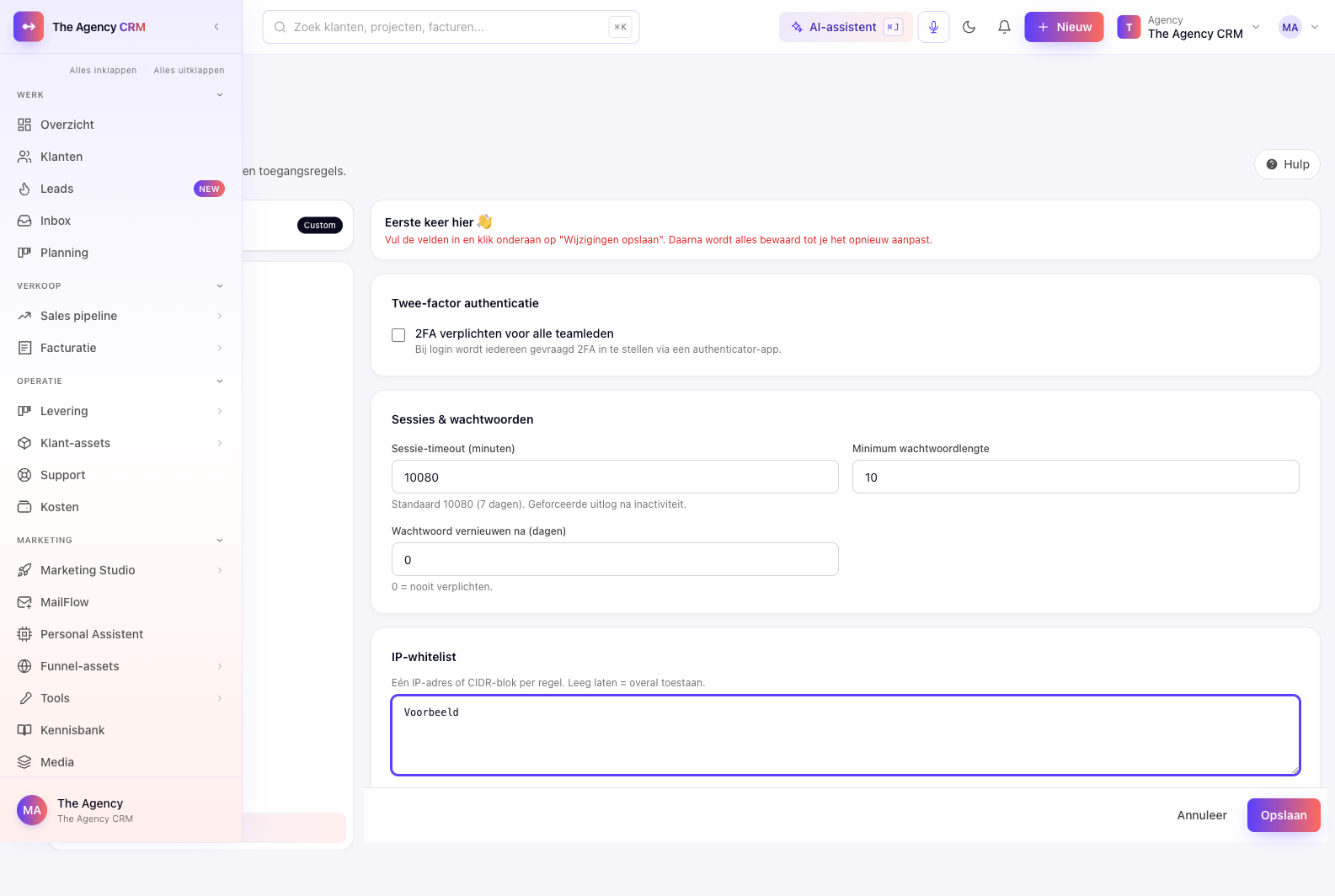The height and width of the screenshot is (896, 1335).
Task: Click the Sessie-timeout input field
Action: click(615, 477)
